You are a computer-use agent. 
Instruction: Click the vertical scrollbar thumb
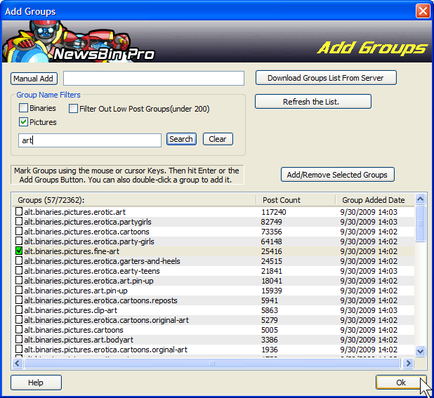pyautogui.click(x=420, y=223)
